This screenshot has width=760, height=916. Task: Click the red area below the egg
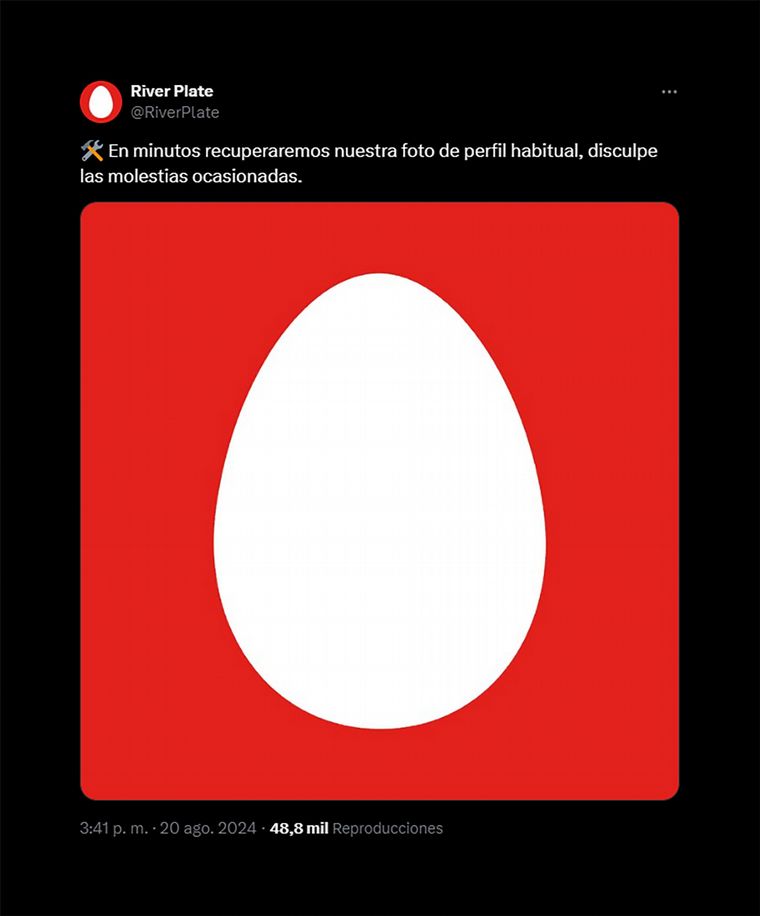pos(379,765)
